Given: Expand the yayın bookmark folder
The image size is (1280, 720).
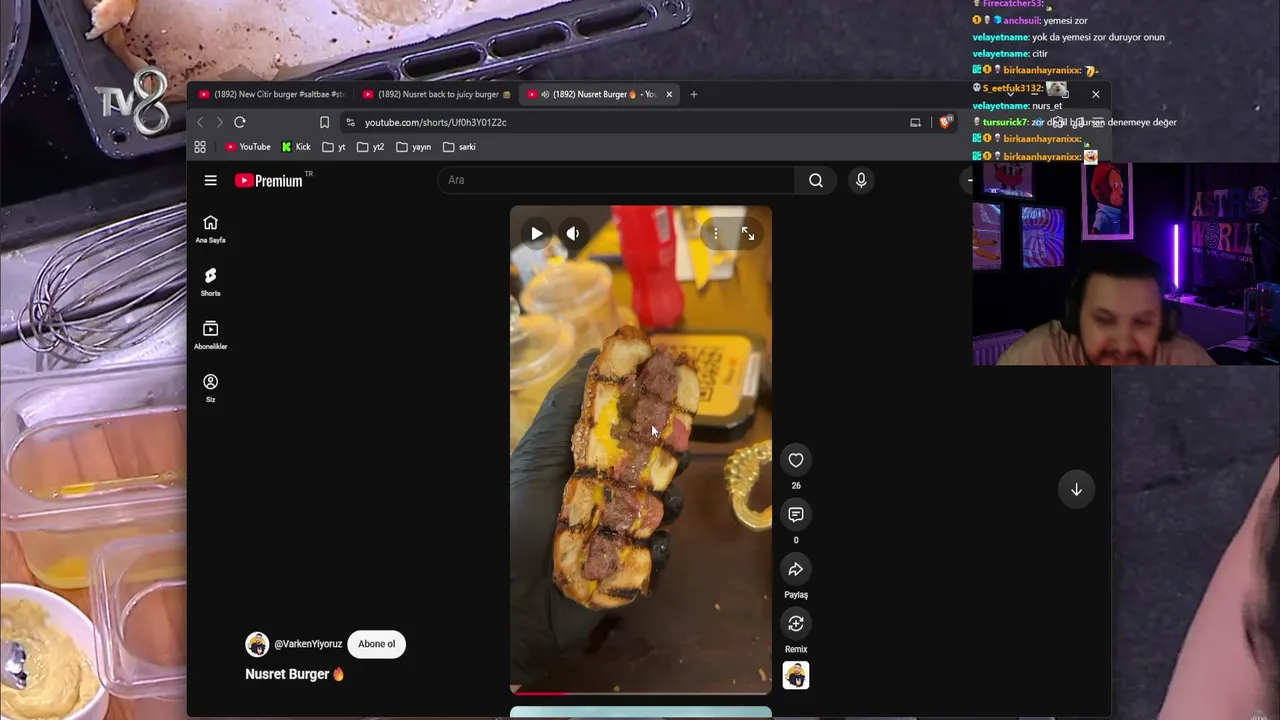Looking at the screenshot, I should click(413, 147).
